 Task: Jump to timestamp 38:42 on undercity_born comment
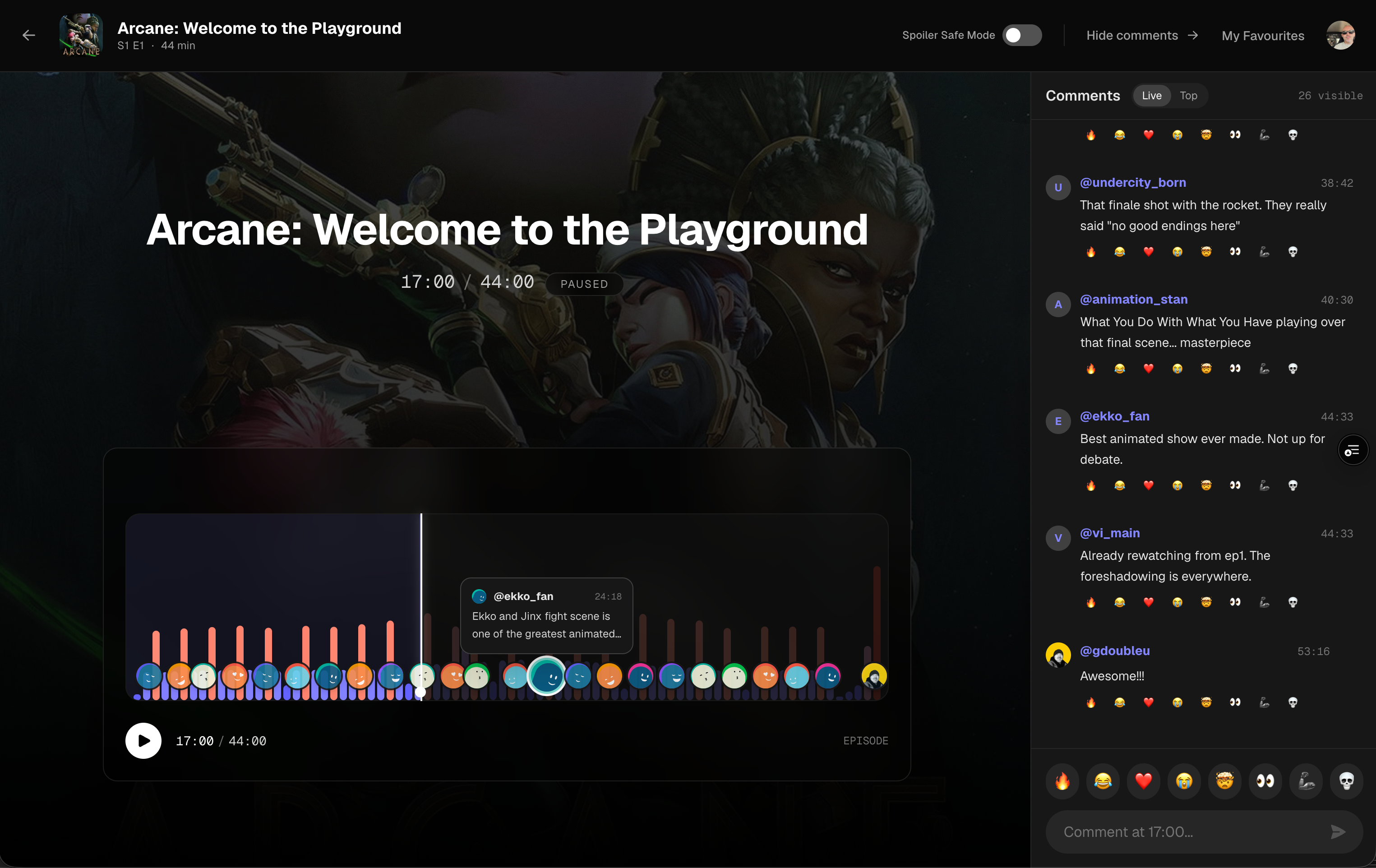pyautogui.click(x=1337, y=183)
